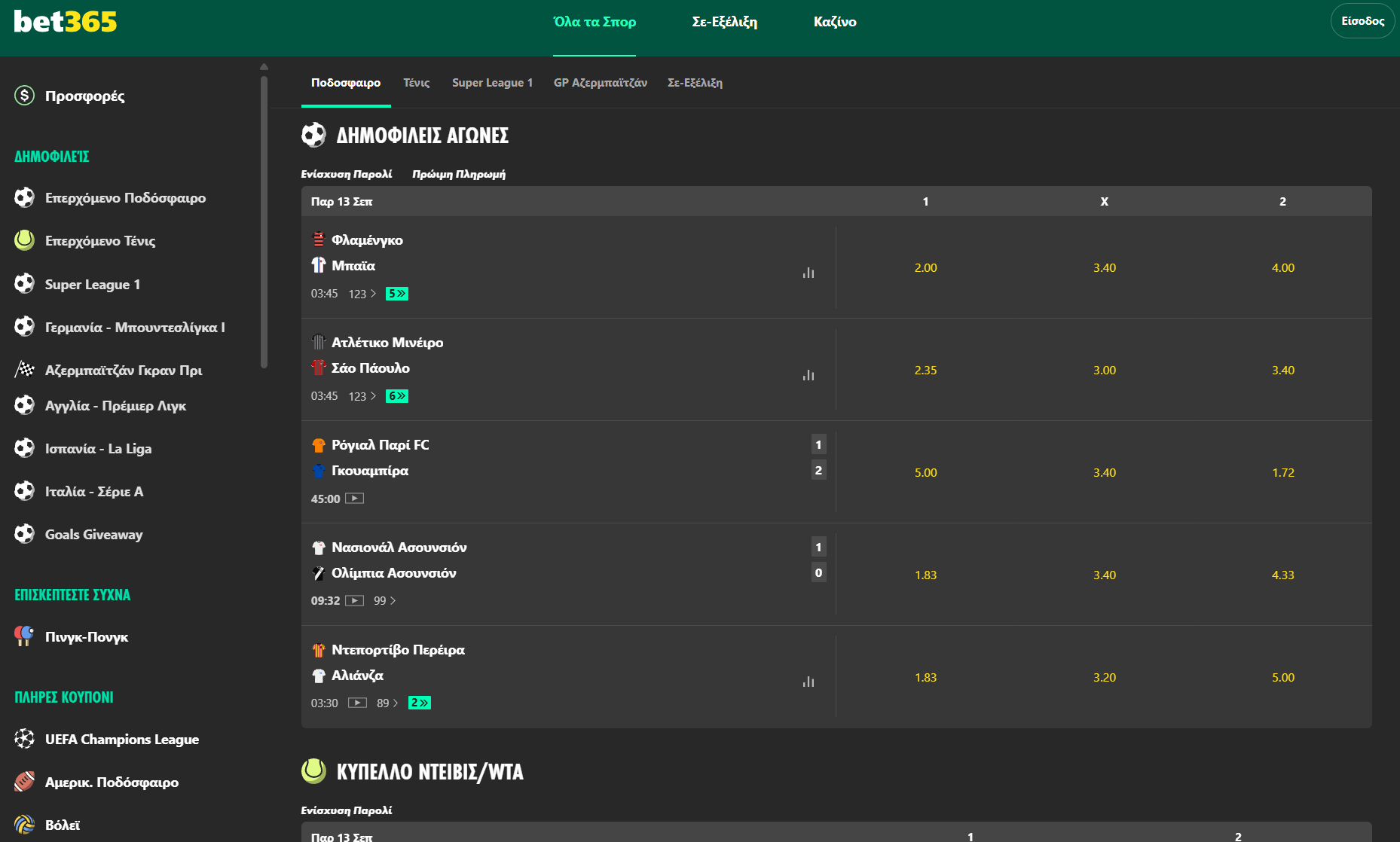Viewport: 1400px width, 842px height.
Task: Click the Γκουαμπίρα blue jersey icon
Action: (319, 471)
